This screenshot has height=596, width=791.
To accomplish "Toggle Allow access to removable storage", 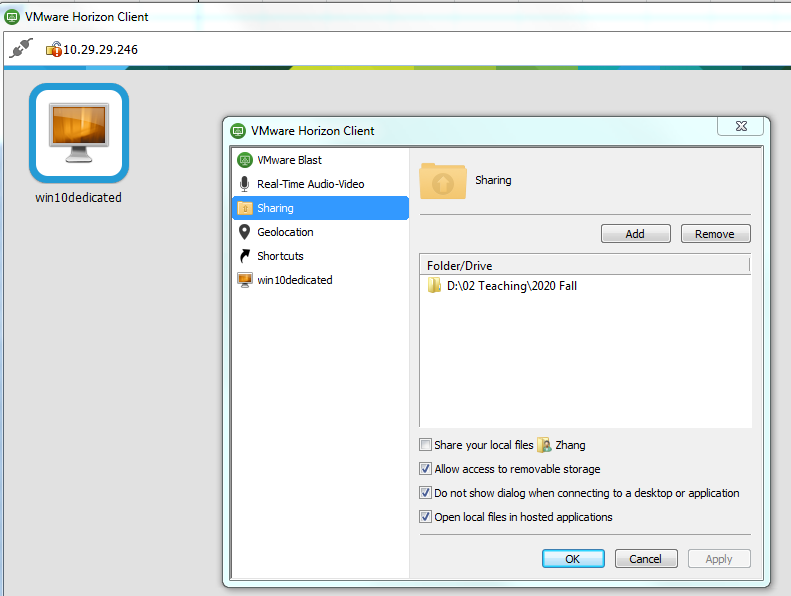I will [425, 469].
